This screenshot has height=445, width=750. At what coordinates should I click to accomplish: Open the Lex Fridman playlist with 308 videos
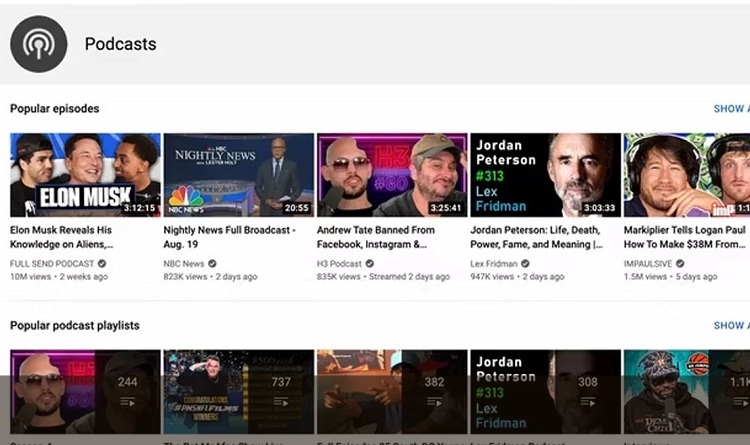[546, 392]
